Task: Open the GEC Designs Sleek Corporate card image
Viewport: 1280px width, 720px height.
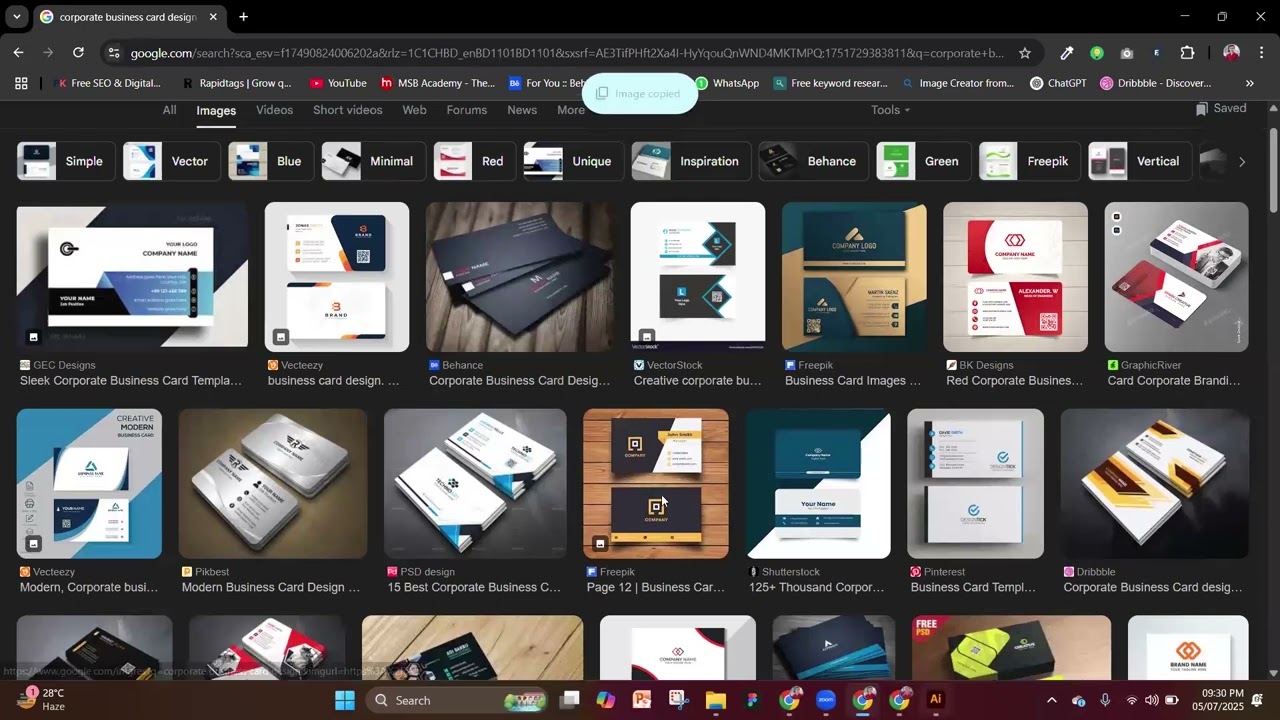Action: coord(132,275)
